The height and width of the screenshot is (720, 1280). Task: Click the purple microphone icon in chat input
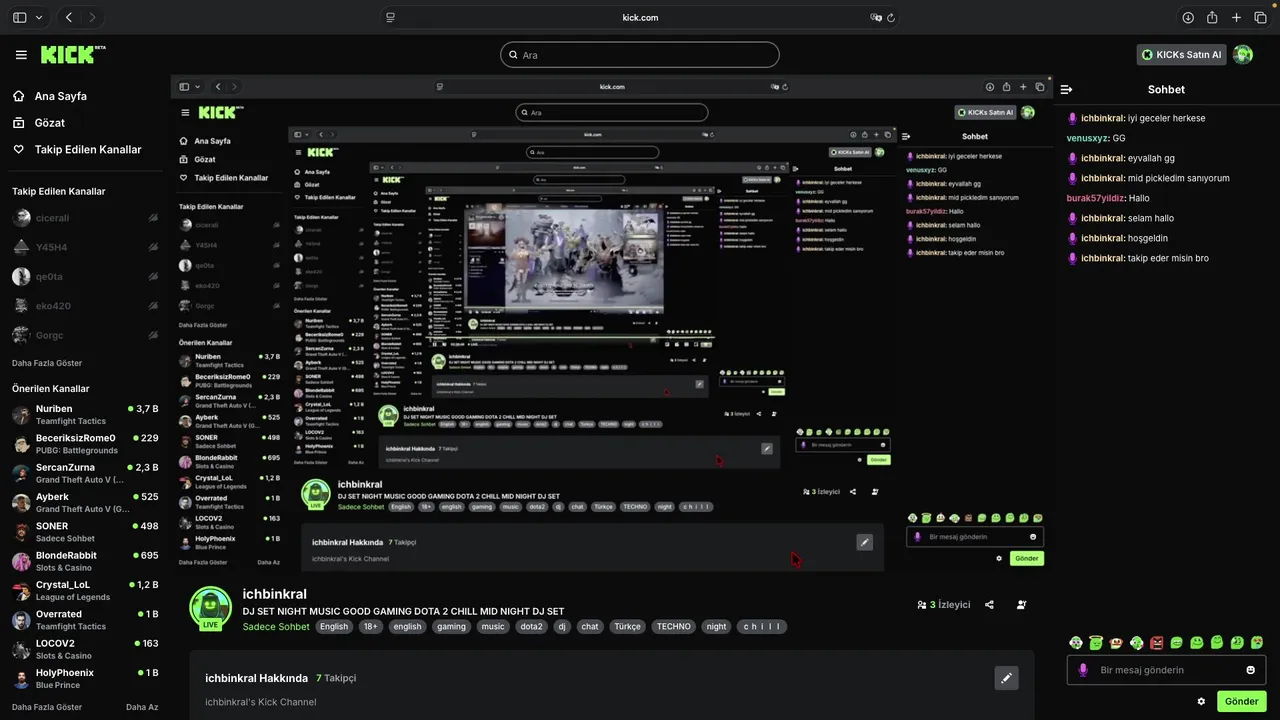coord(1082,670)
